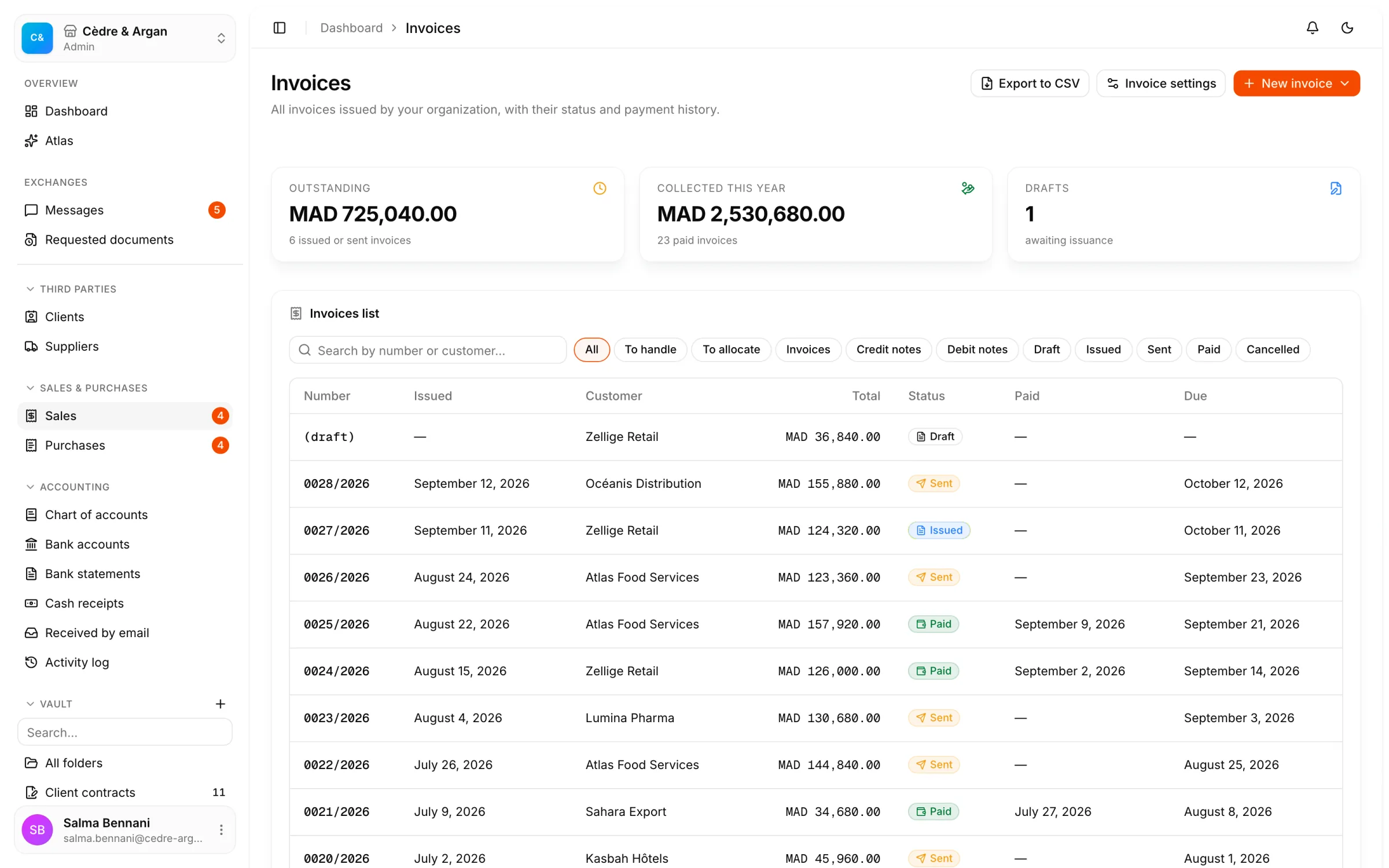Open the notifications bell
This screenshot has height=868, width=1389.
(x=1313, y=28)
